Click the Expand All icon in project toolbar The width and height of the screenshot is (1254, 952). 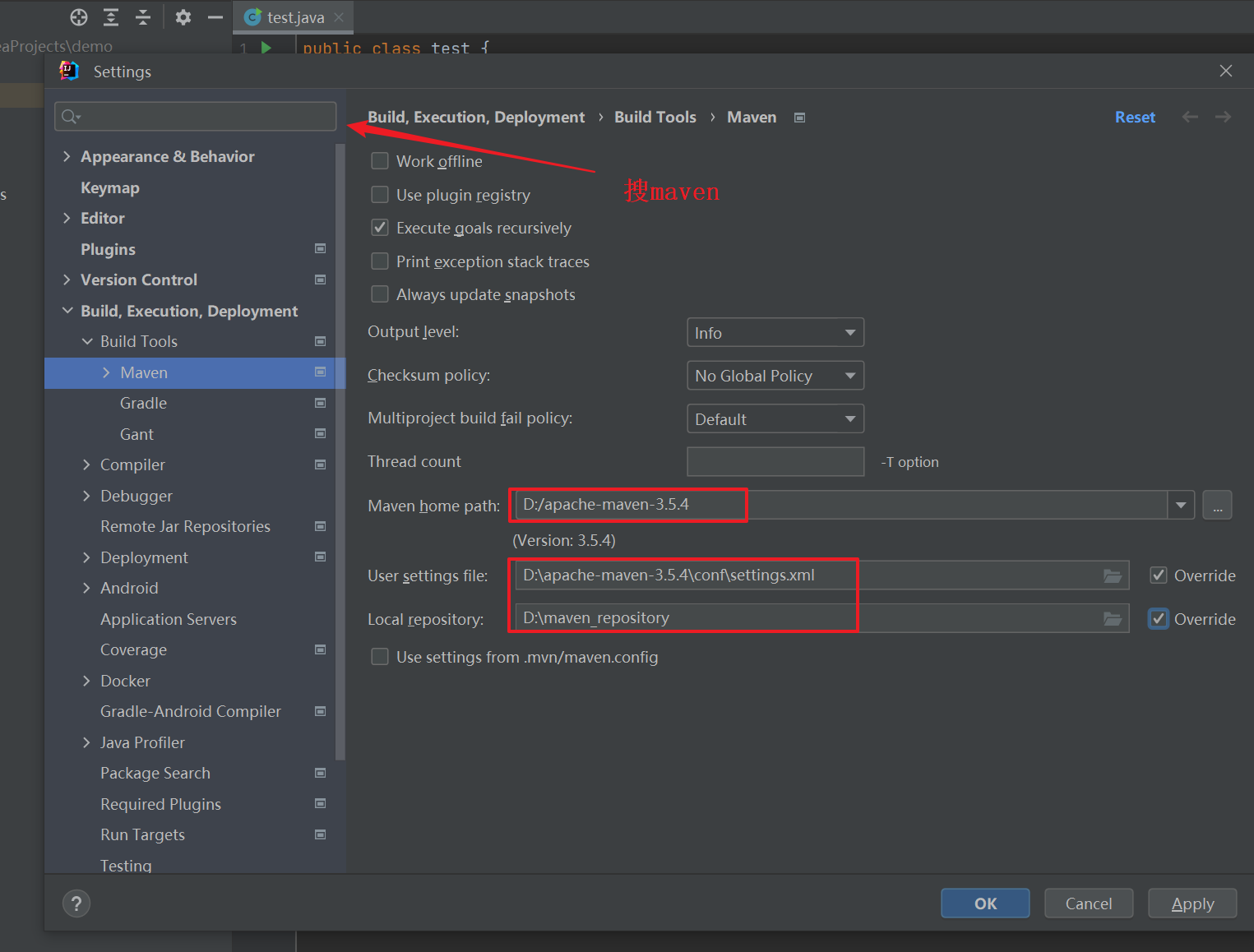pos(111,17)
